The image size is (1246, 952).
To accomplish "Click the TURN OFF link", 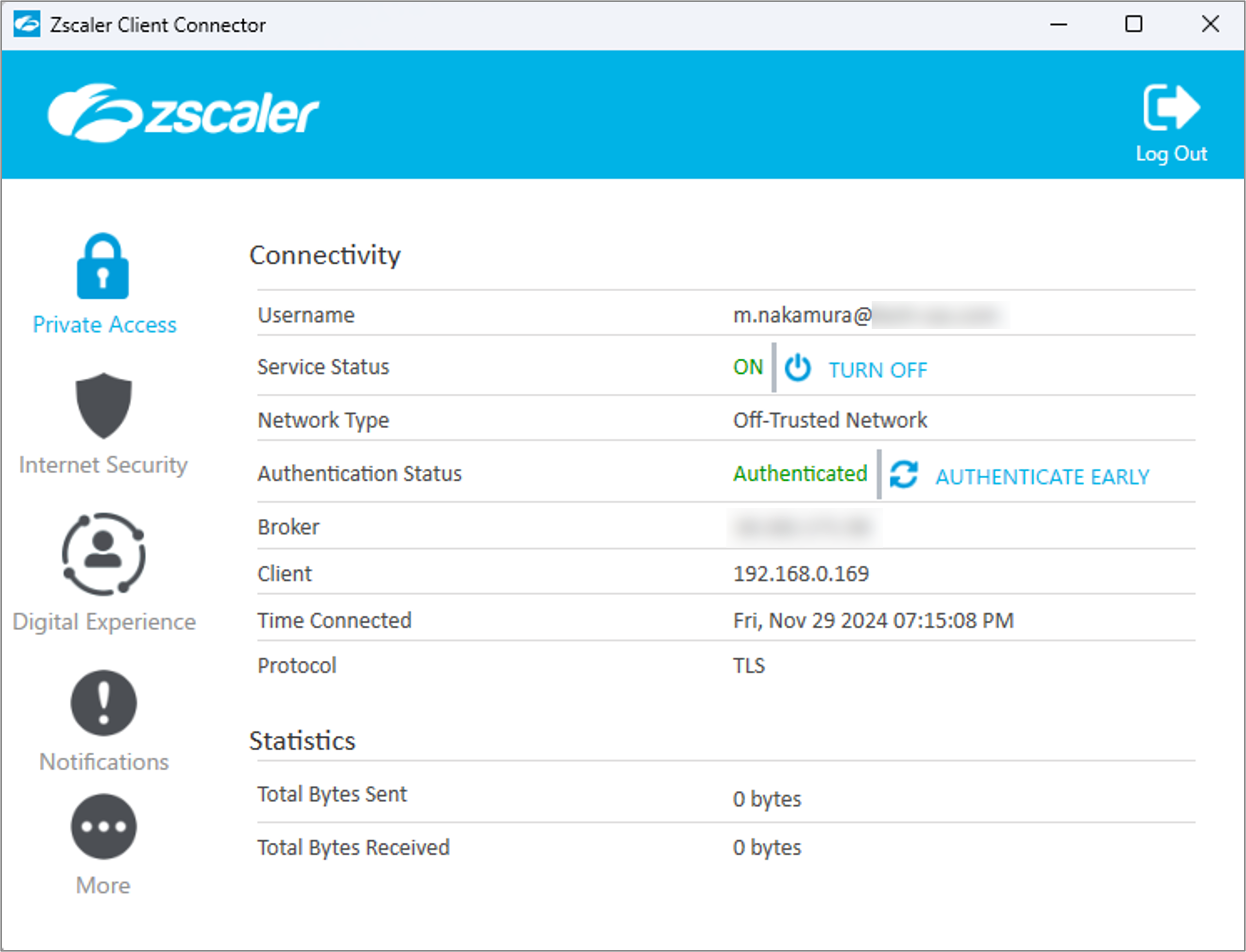I will (x=878, y=370).
